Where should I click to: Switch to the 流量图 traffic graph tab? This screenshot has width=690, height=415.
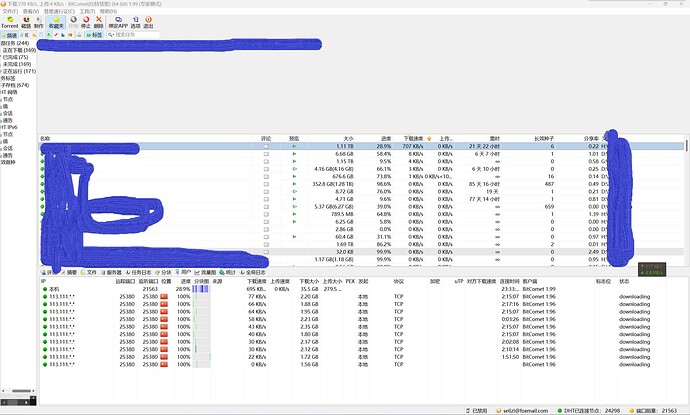tap(205, 272)
